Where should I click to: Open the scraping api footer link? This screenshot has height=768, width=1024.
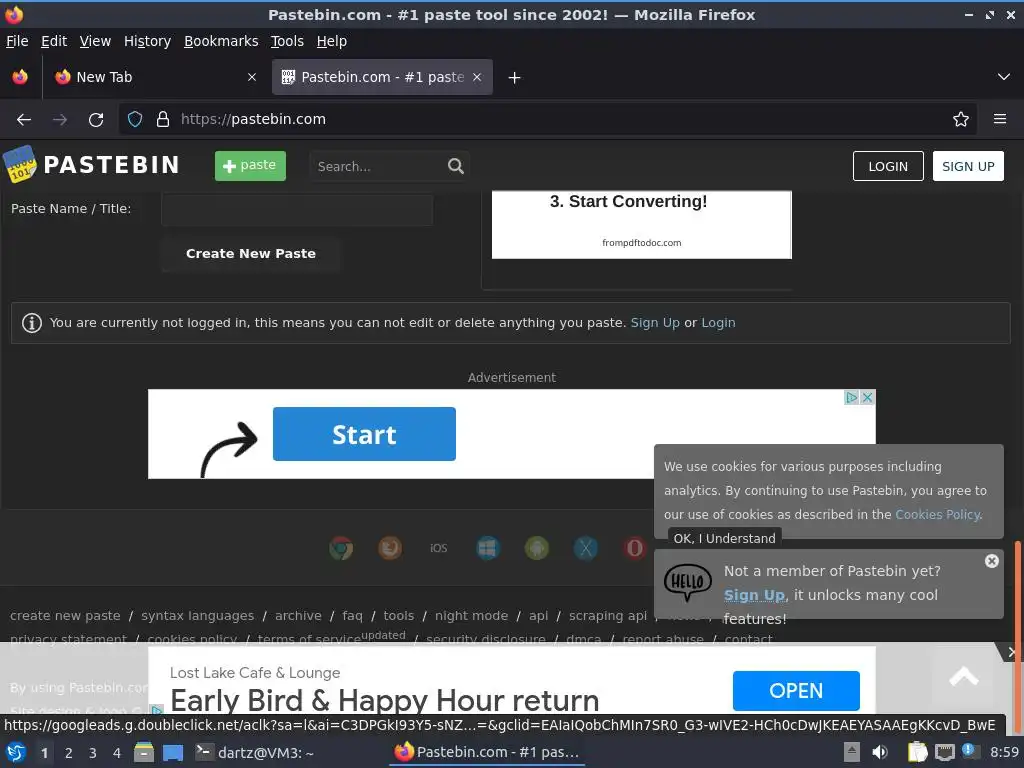tap(607, 616)
